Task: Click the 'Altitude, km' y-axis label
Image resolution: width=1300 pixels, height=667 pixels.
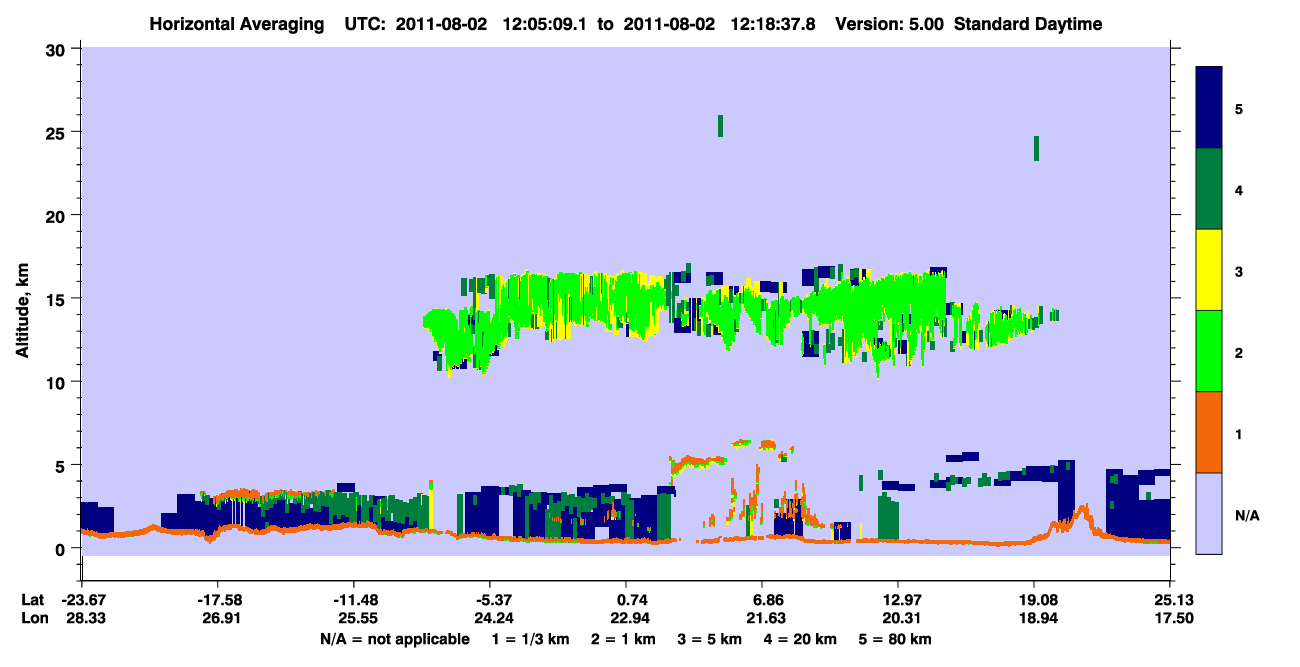Action: [22, 300]
